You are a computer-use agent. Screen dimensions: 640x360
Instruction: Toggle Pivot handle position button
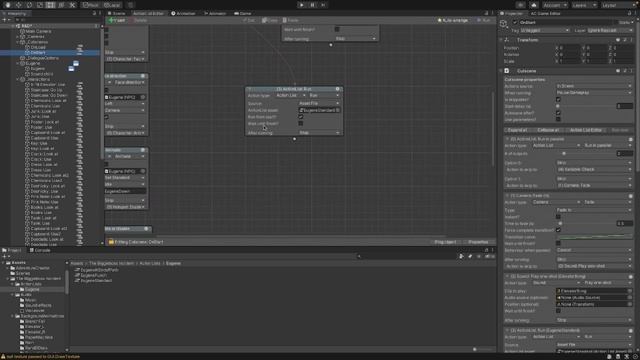coord(91,5)
